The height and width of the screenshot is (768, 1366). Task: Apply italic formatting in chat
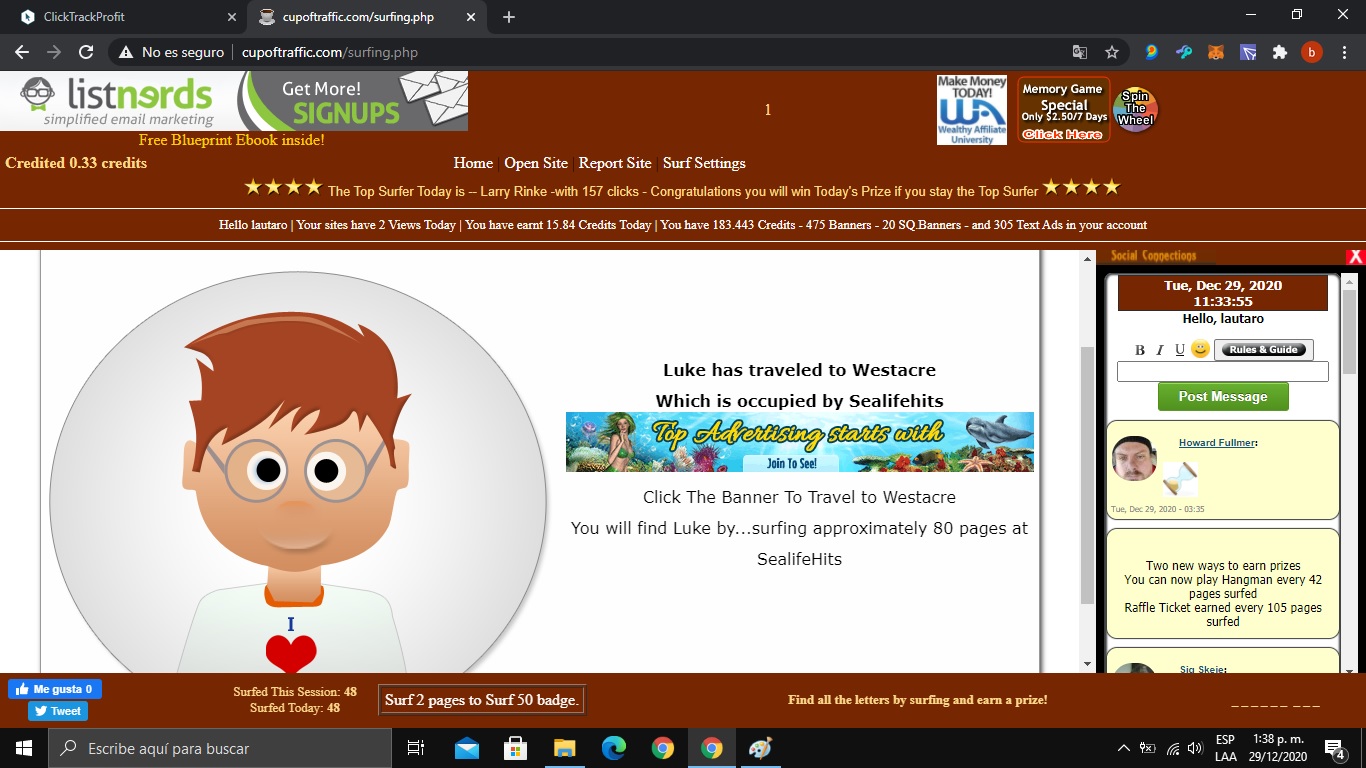pos(1160,350)
